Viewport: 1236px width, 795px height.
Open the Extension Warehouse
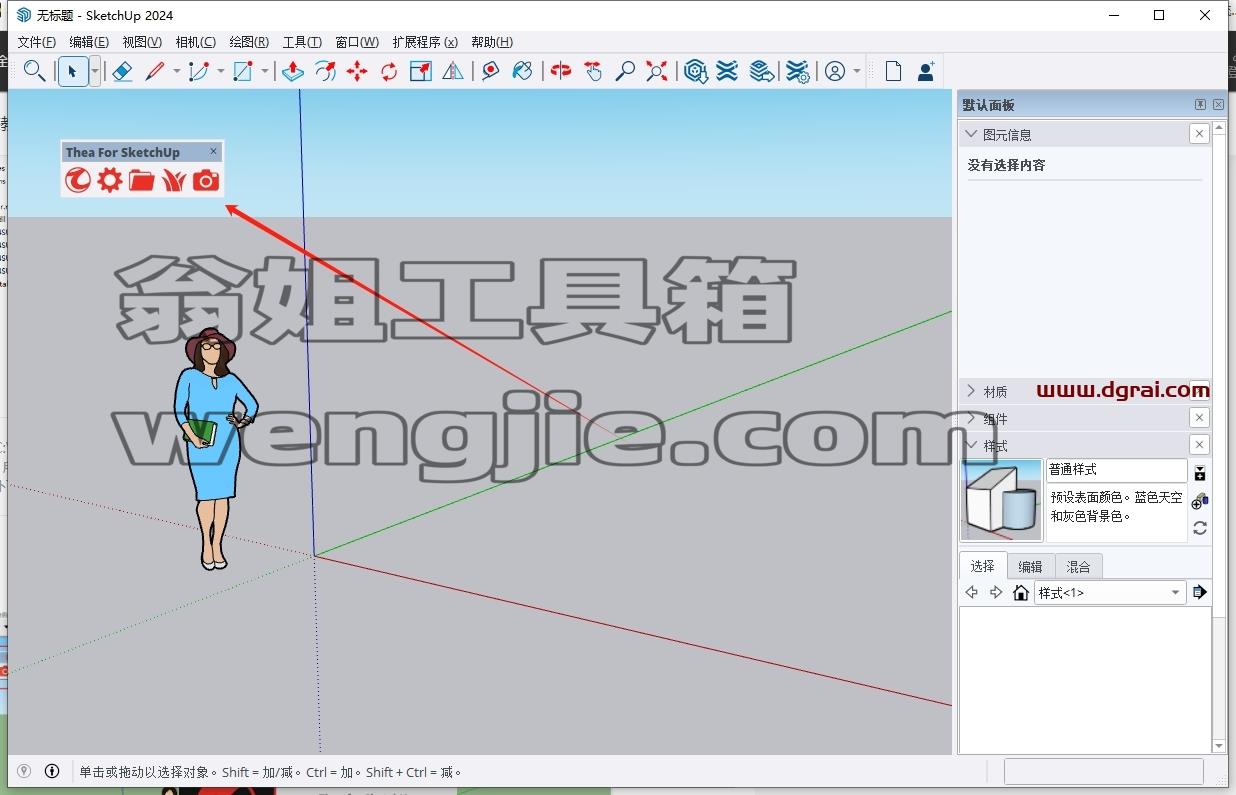coord(728,71)
